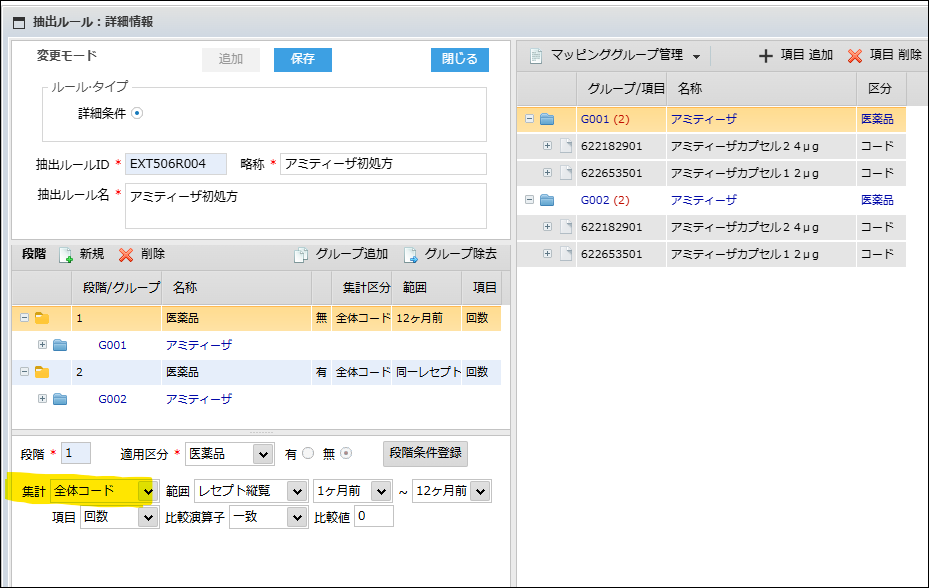This screenshot has height=588, width=929.
Task: Click the folder icon of G001 (2) group row
Action: 547,119
